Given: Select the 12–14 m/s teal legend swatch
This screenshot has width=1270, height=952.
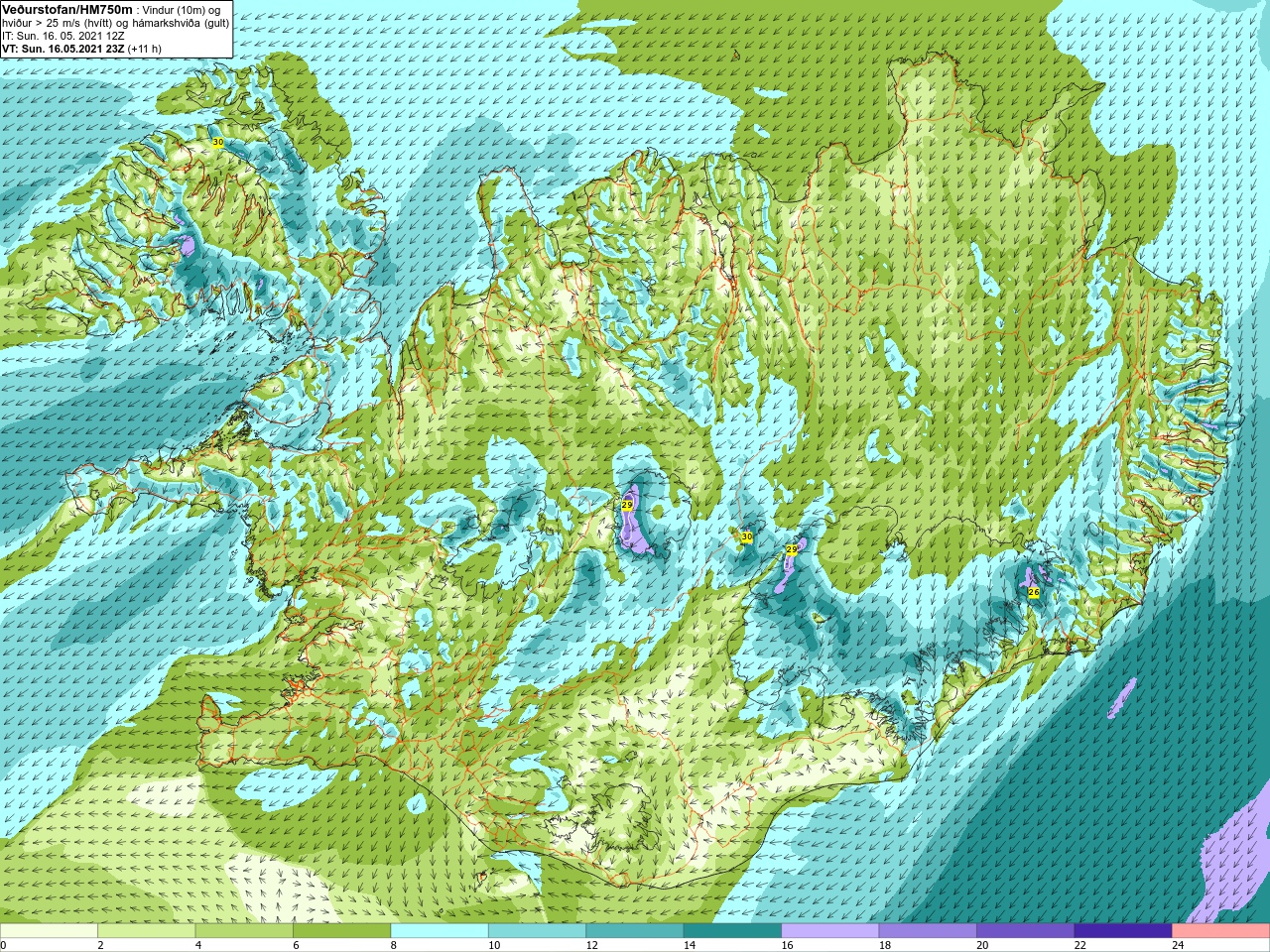Looking at the screenshot, I should [x=635, y=931].
